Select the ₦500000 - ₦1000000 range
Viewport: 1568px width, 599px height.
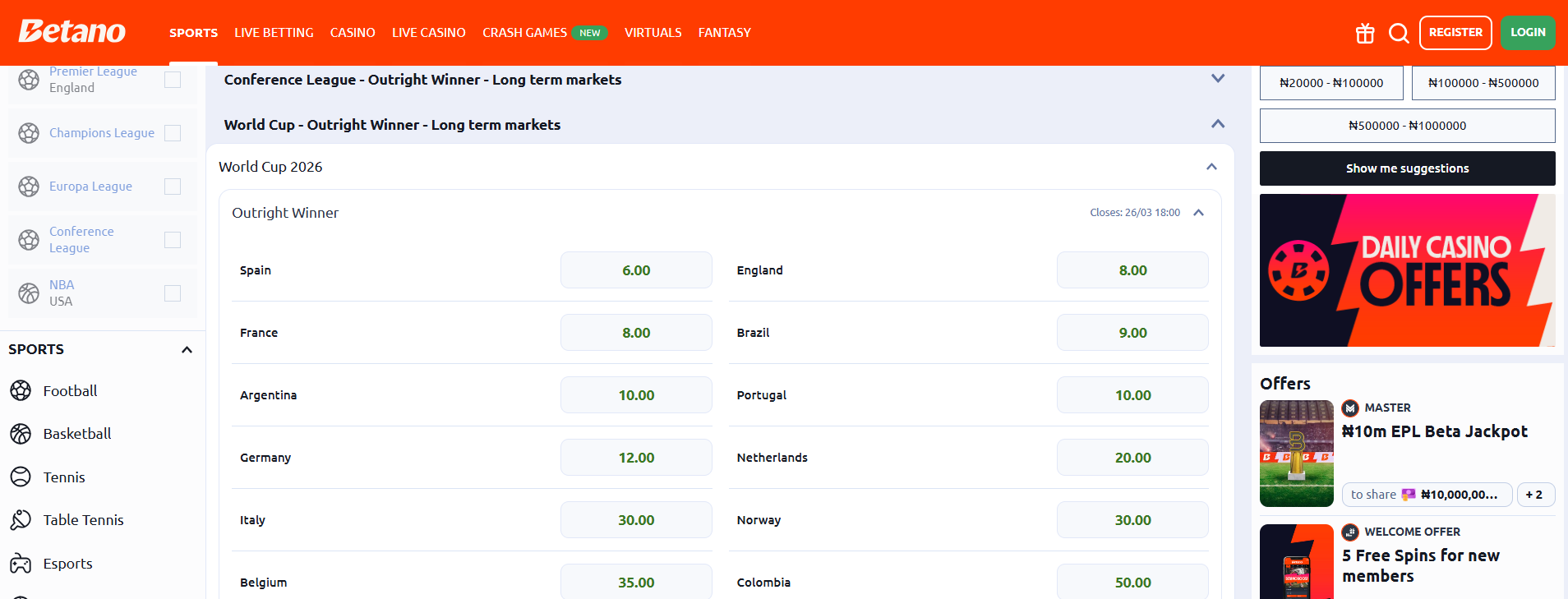[x=1407, y=126]
